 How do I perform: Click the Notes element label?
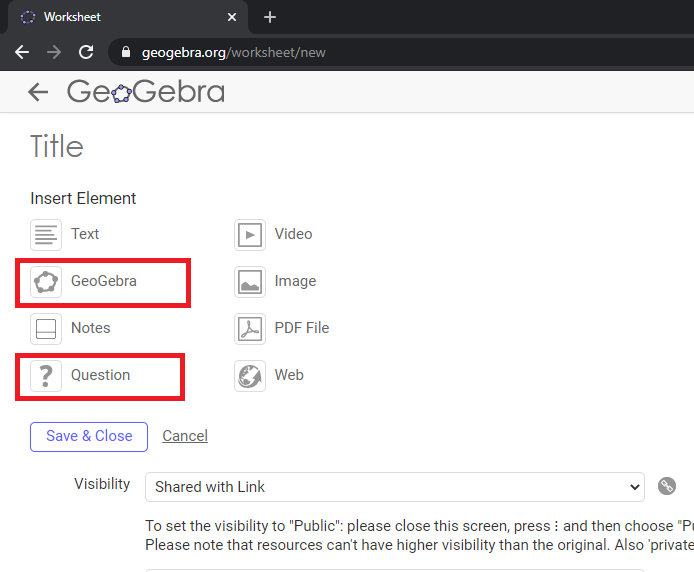coord(91,328)
